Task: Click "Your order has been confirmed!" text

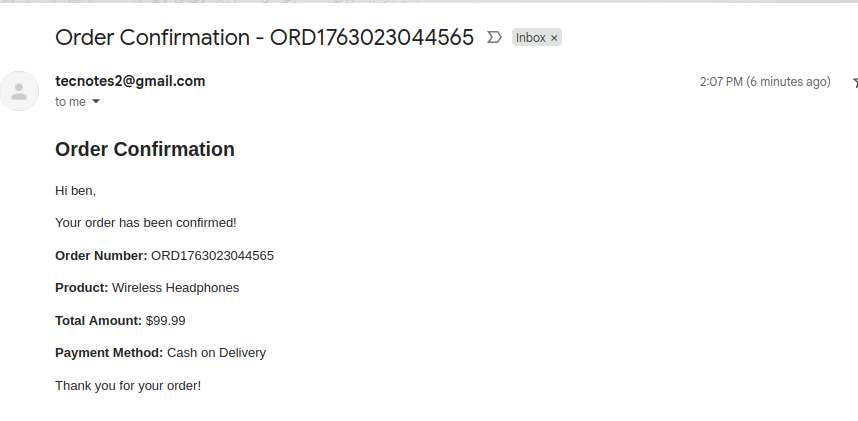Action: point(145,222)
